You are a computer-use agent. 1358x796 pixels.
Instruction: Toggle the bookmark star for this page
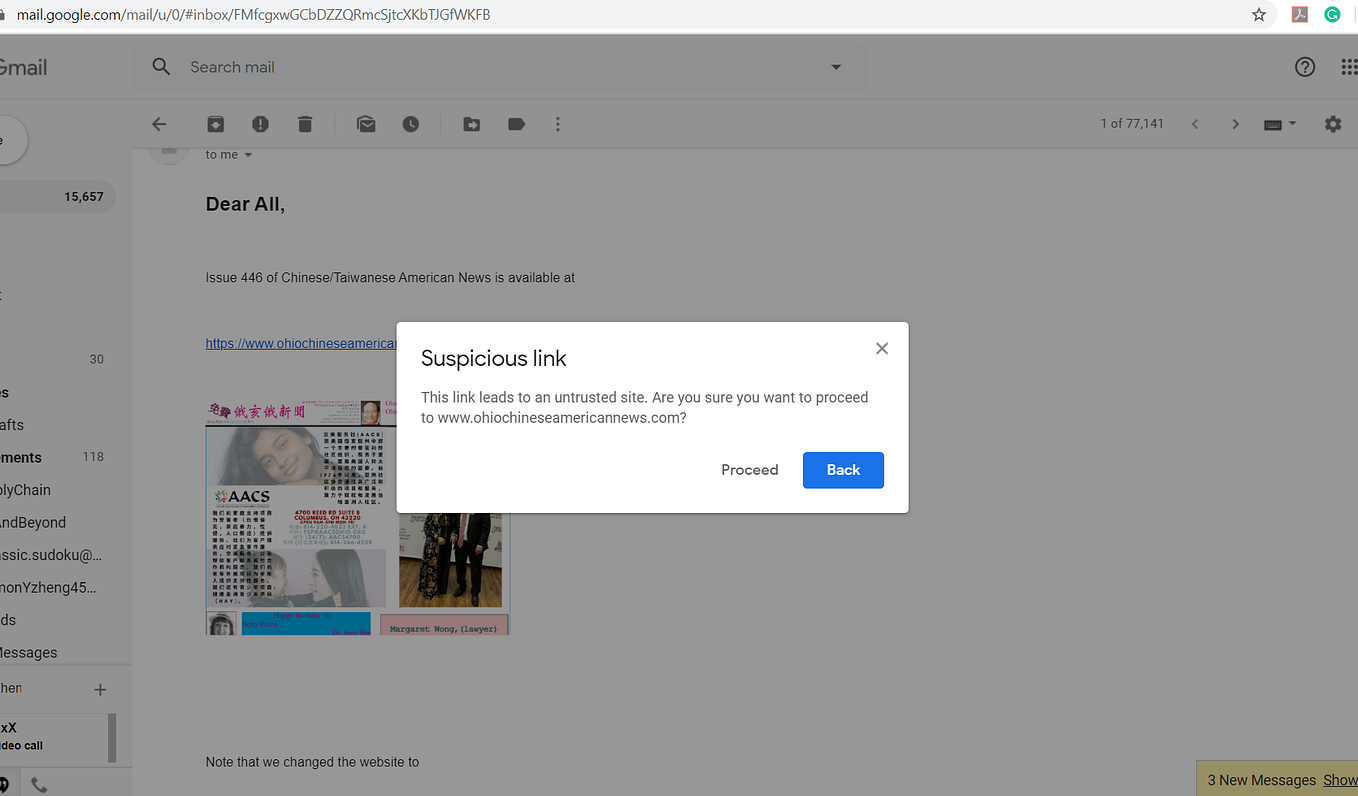(1259, 14)
